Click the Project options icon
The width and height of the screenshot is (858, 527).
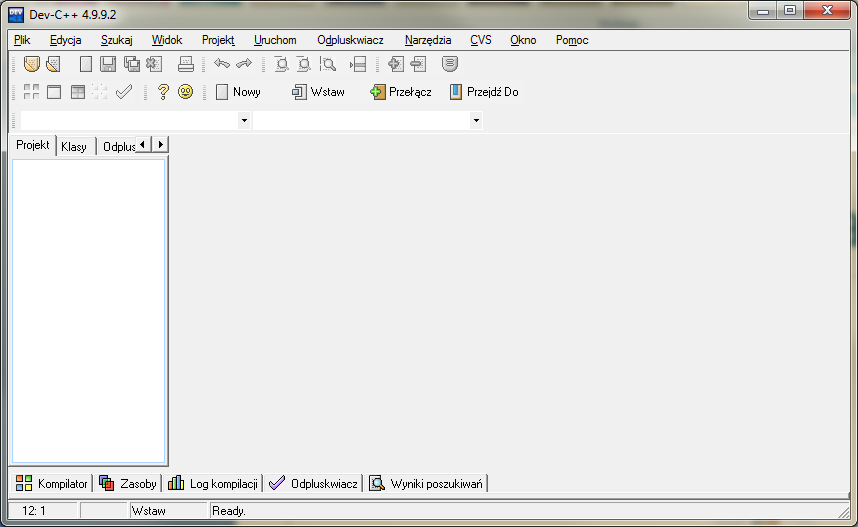[x=450, y=64]
